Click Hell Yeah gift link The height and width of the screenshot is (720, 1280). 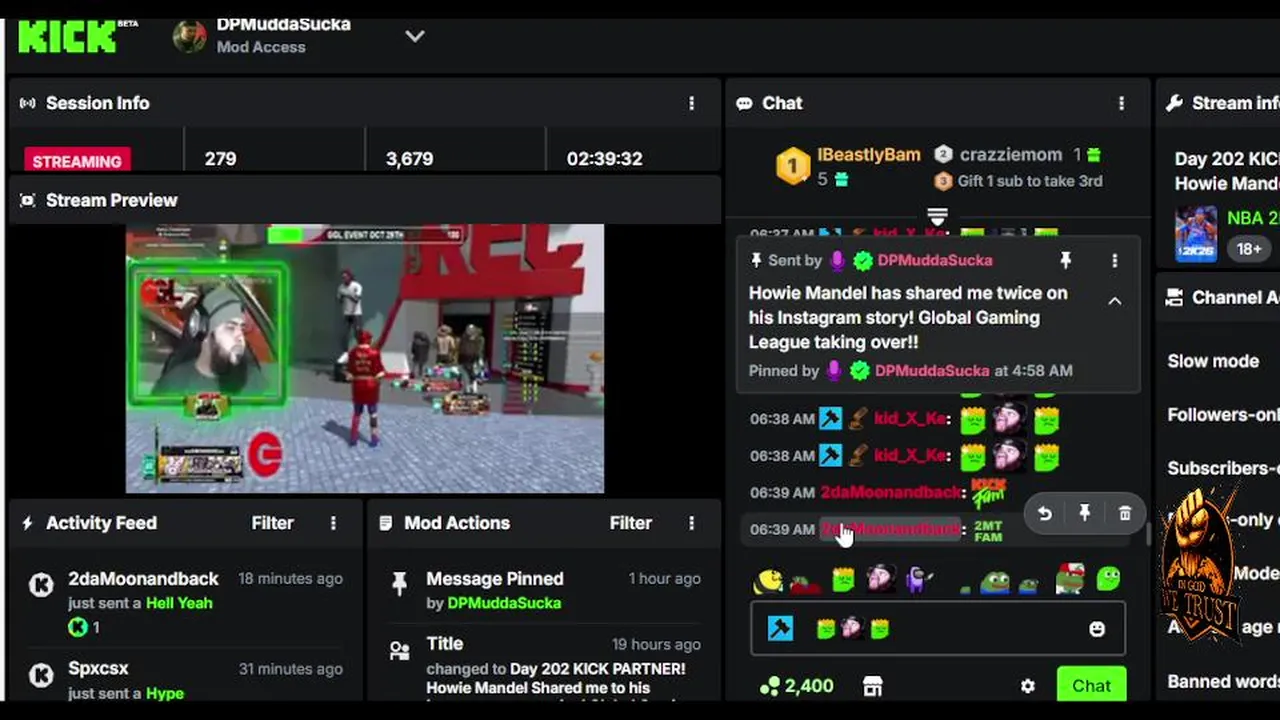click(179, 603)
